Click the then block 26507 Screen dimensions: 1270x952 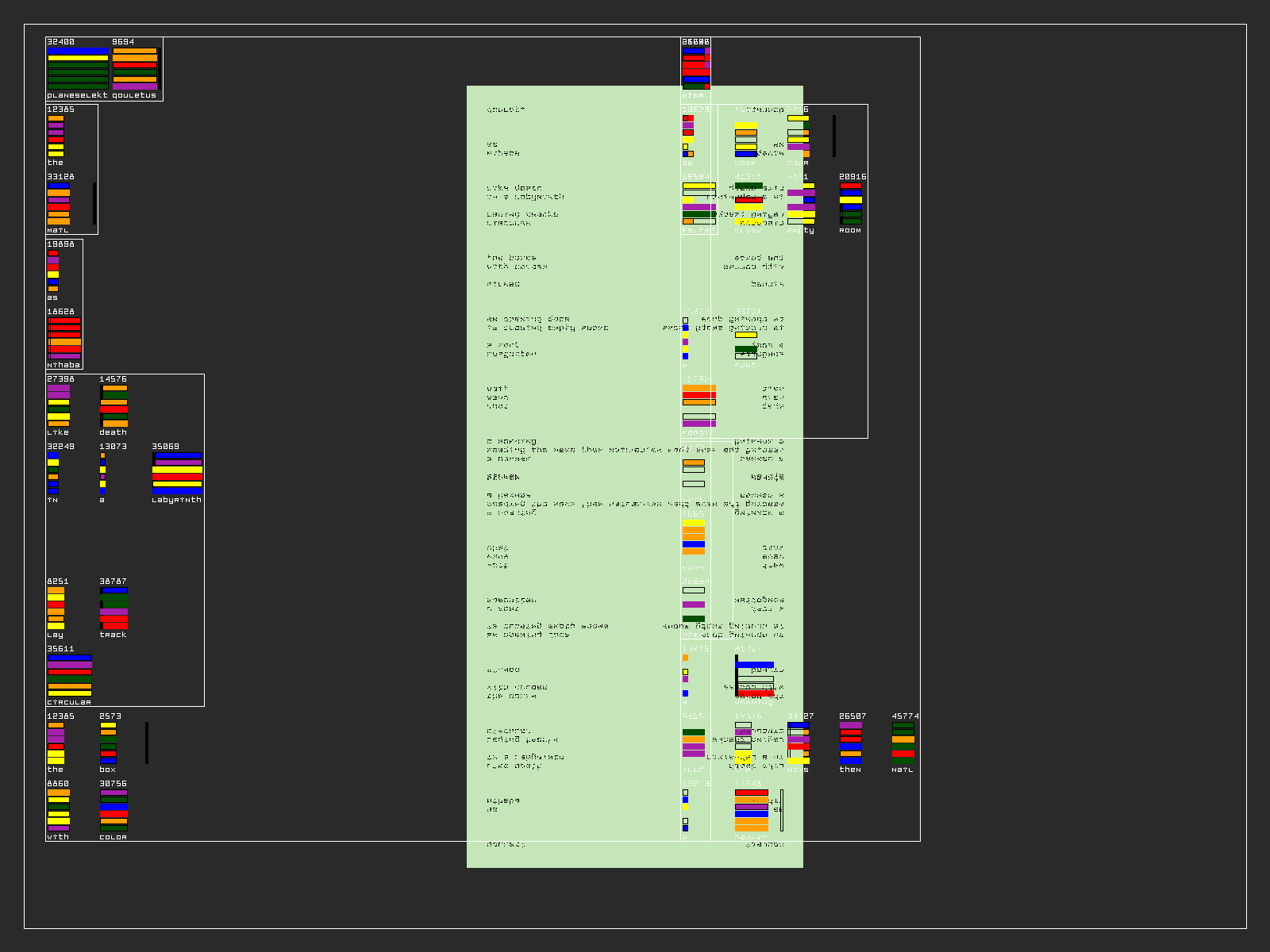(852, 743)
